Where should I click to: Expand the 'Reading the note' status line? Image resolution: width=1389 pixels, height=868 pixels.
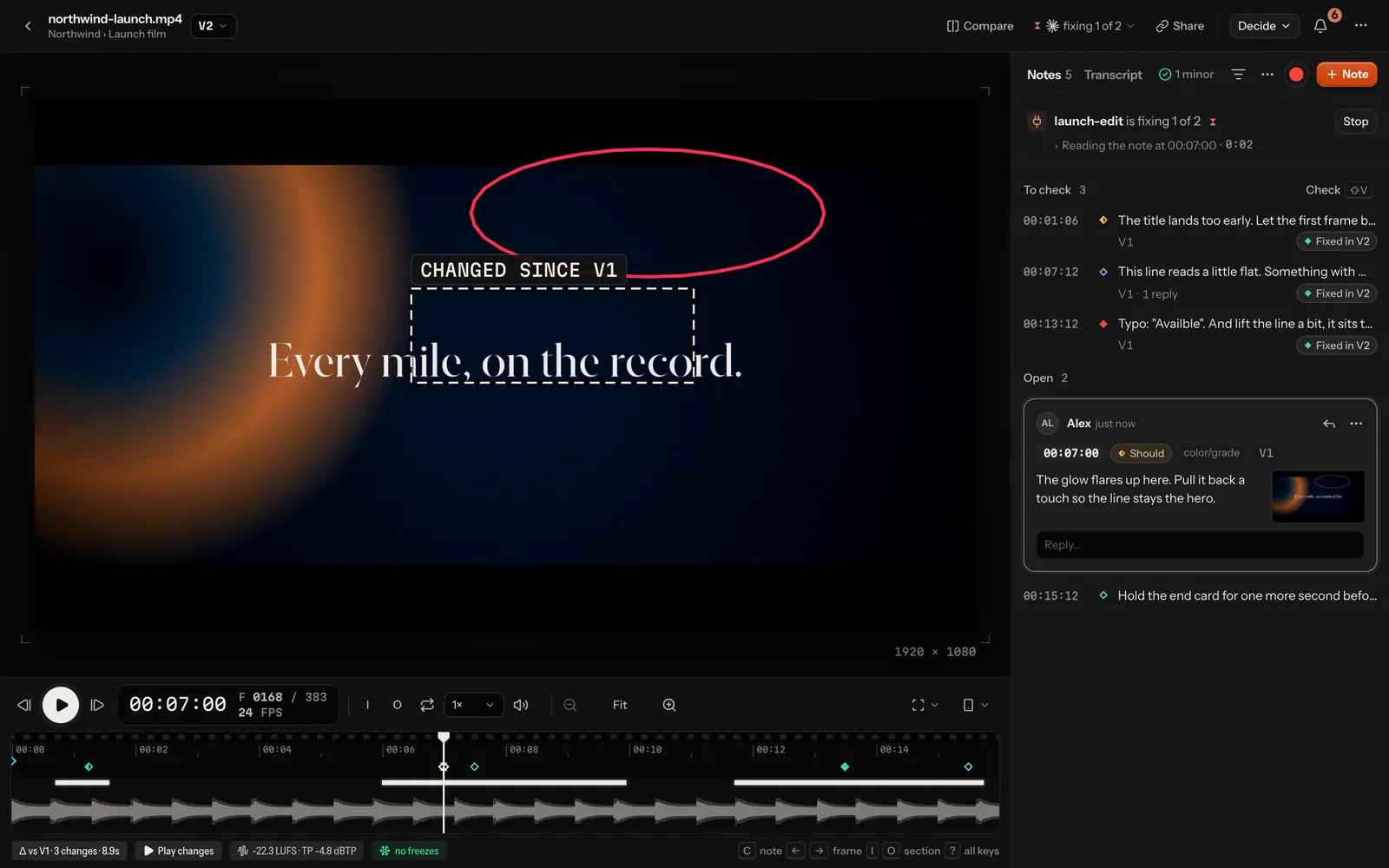pos(1152,145)
